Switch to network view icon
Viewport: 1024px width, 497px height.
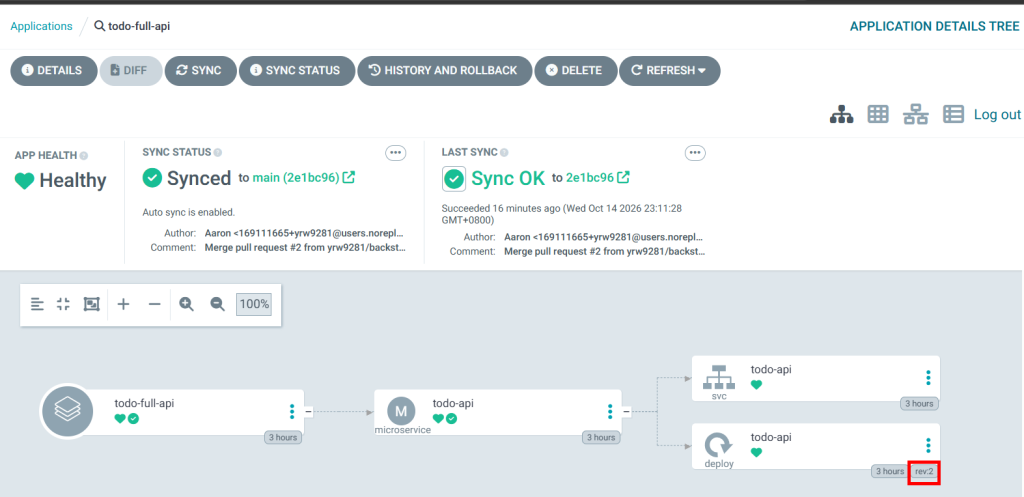pyautogui.click(x=916, y=114)
